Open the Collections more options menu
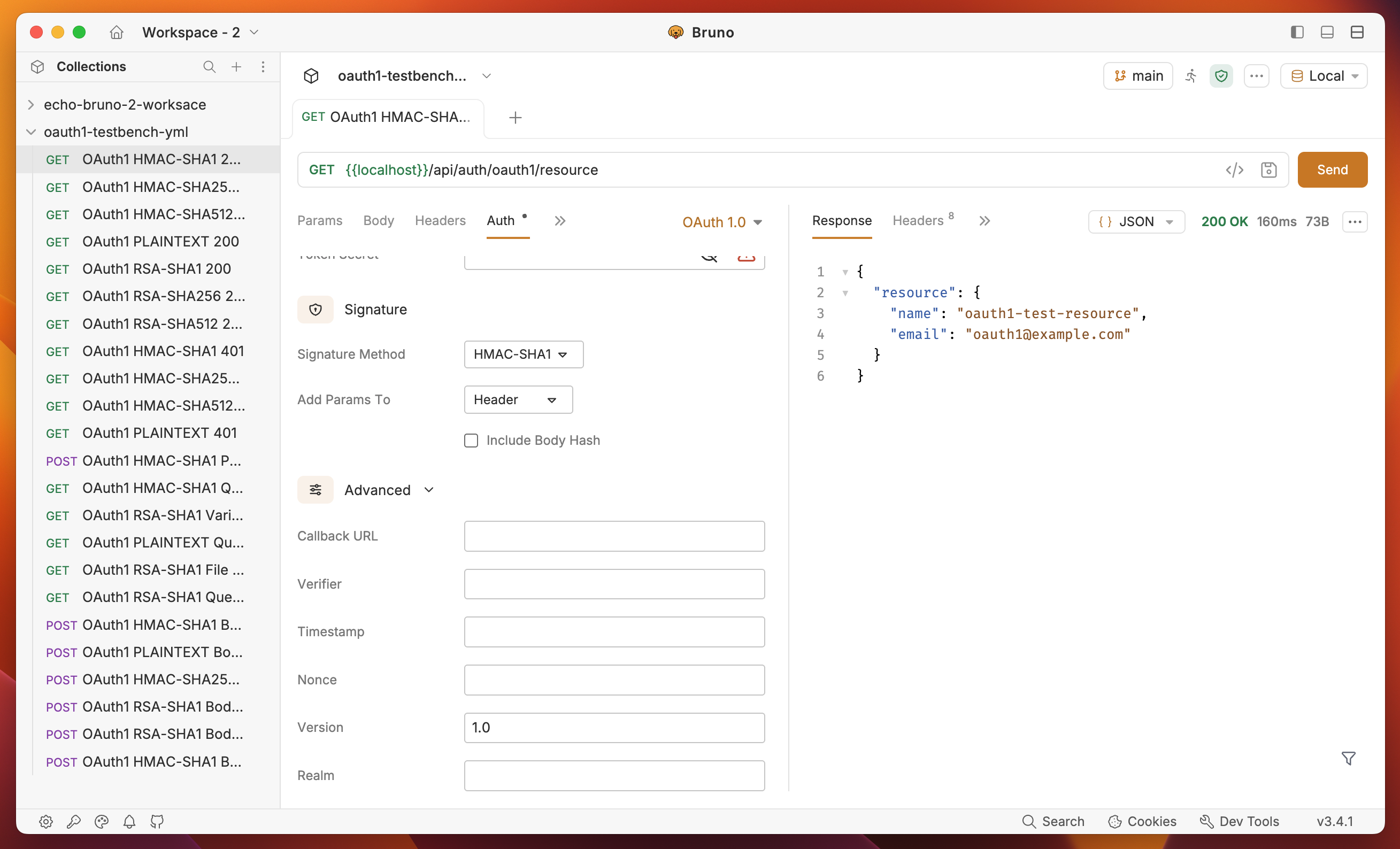The width and height of the screenshot is (1400, 849). (263, 66)
